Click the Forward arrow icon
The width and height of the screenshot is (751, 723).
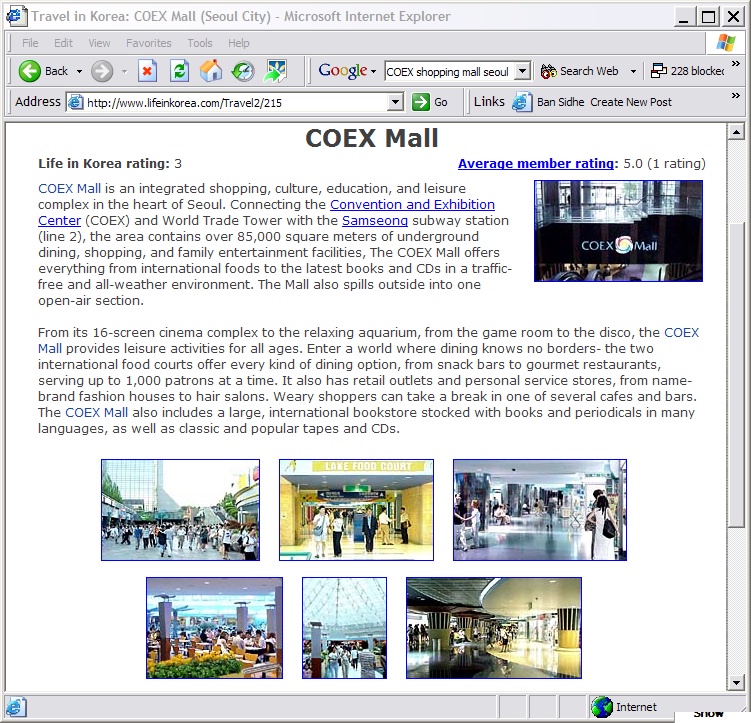pos(102,71)
